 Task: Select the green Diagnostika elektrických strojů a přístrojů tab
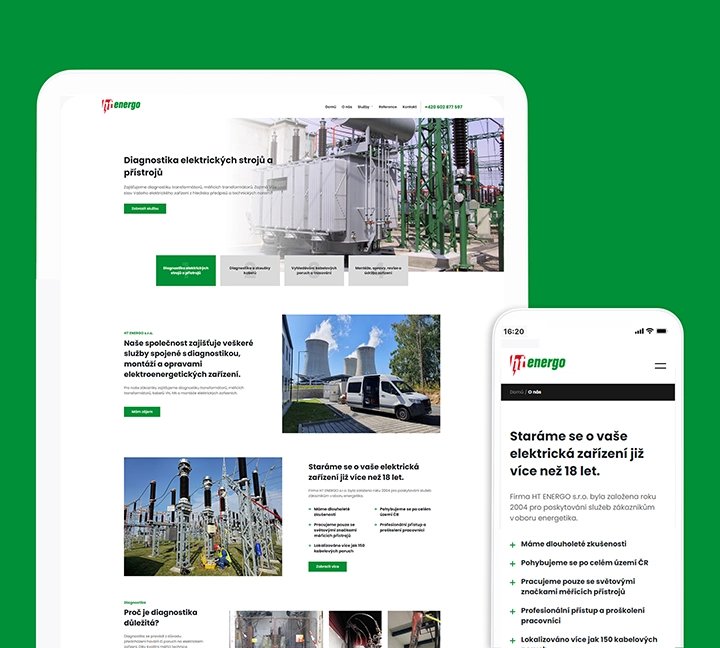(186, 270)
